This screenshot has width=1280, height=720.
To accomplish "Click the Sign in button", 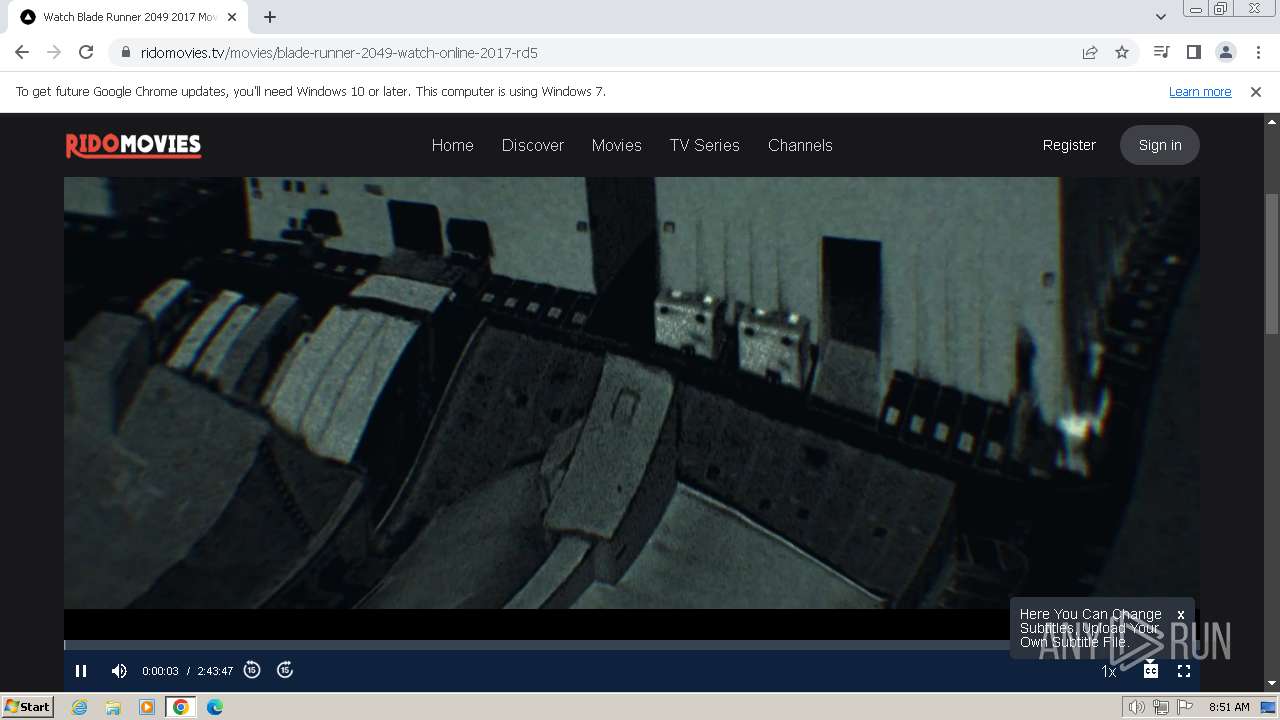I will coord(1160,145).
